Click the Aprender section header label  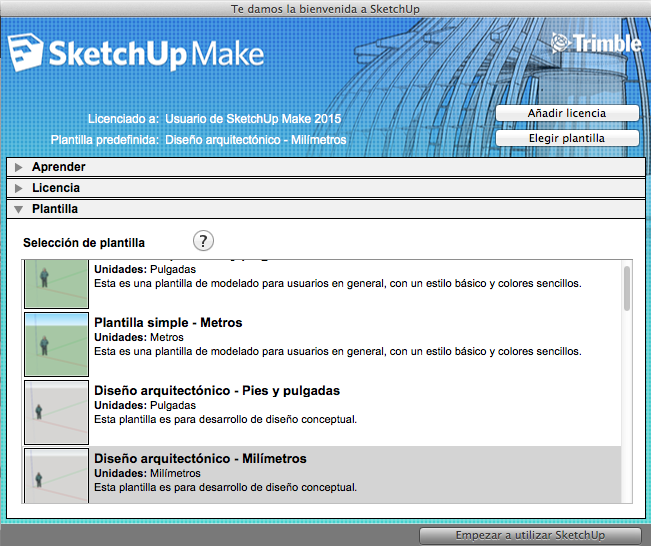pos(58,167)
